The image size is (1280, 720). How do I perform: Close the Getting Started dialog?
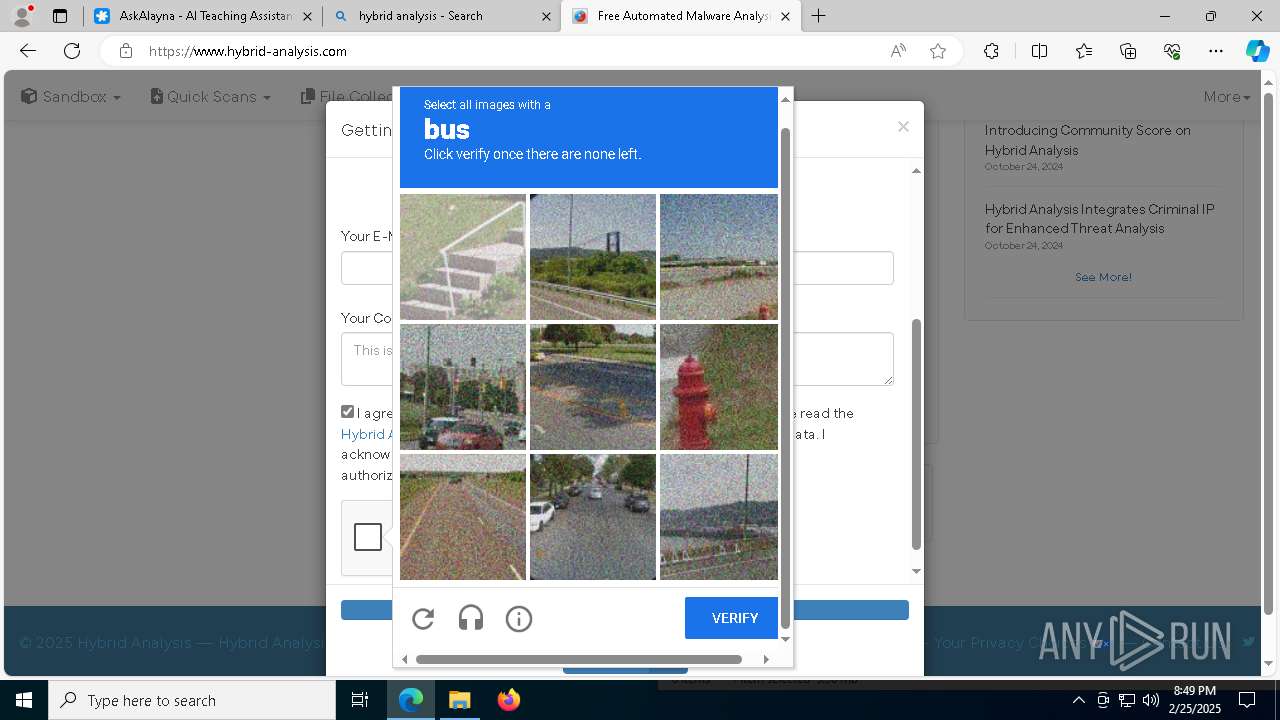(903, 126)
